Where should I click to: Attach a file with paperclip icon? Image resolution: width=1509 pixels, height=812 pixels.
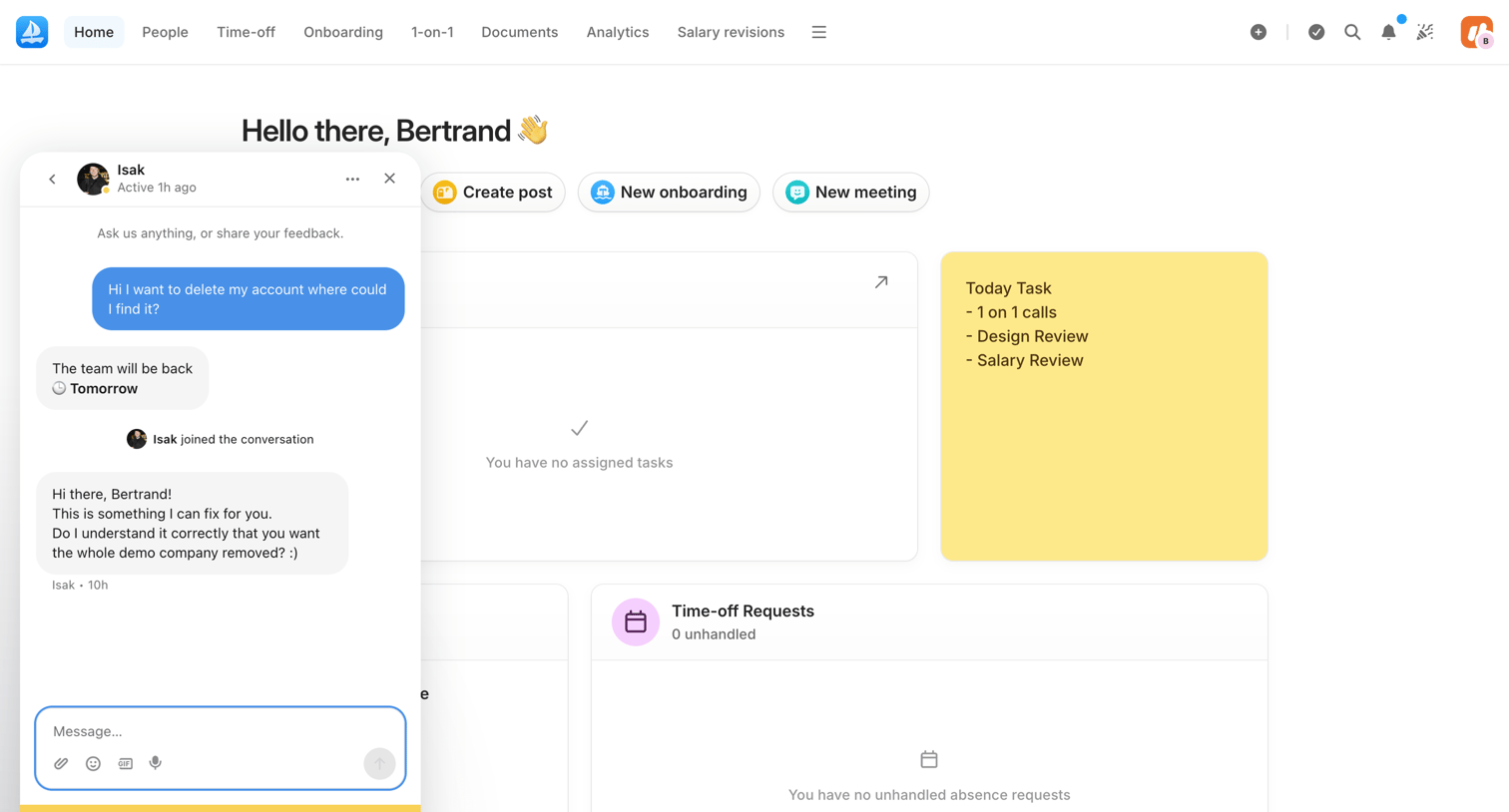pos(61,763)
